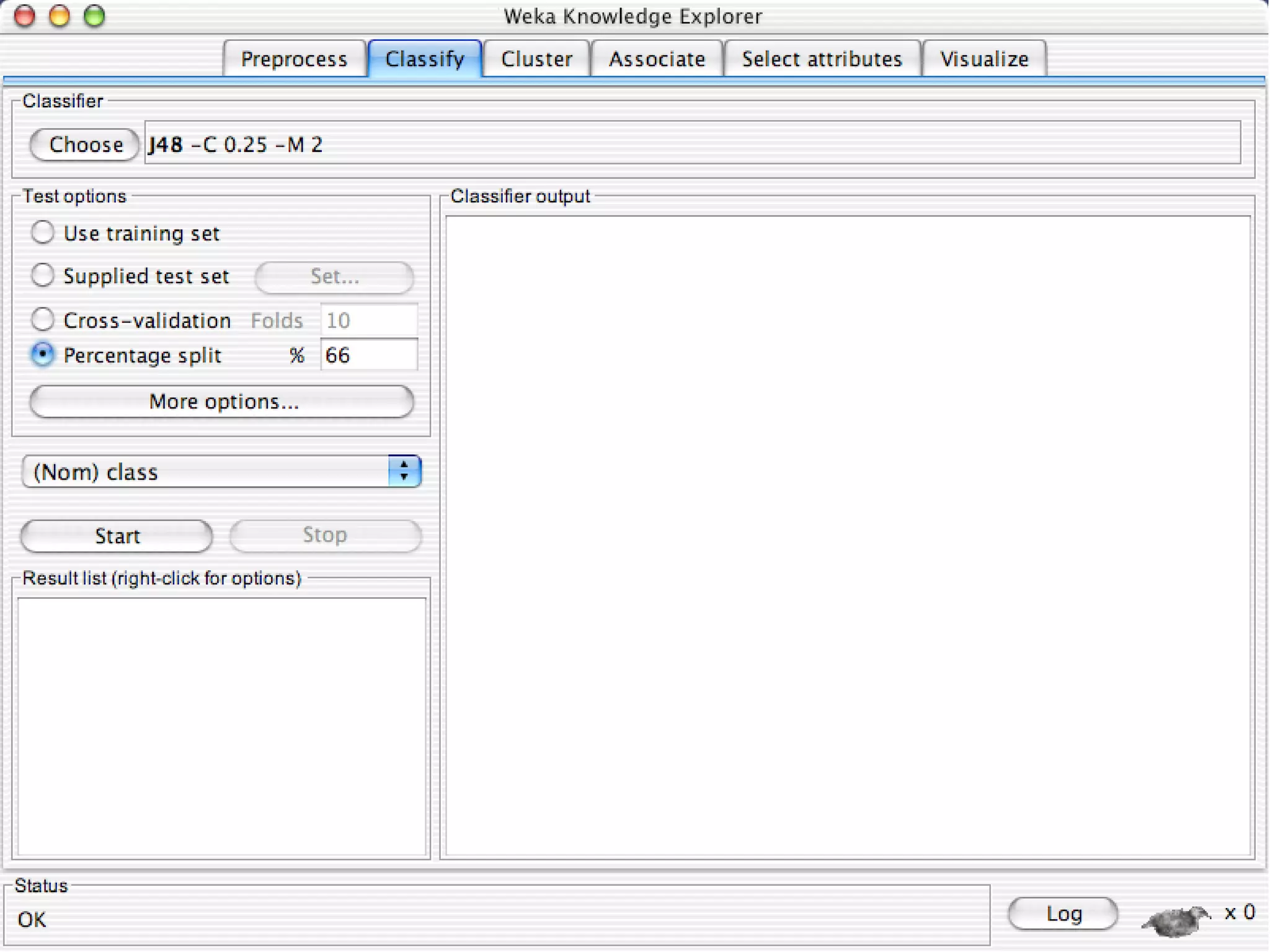This screenshot has width=1270, height=952.
Task: Open the Preprocess tab
Action: pyautogui.click(x=294, y=59)
